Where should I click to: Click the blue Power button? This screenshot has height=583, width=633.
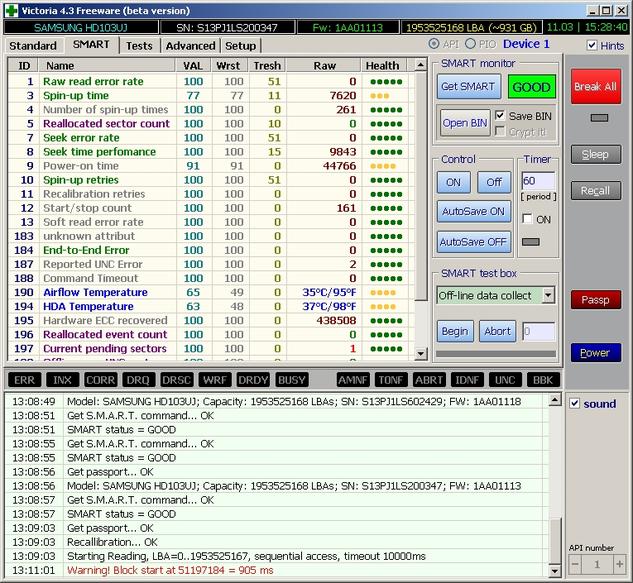click(595, 352)
